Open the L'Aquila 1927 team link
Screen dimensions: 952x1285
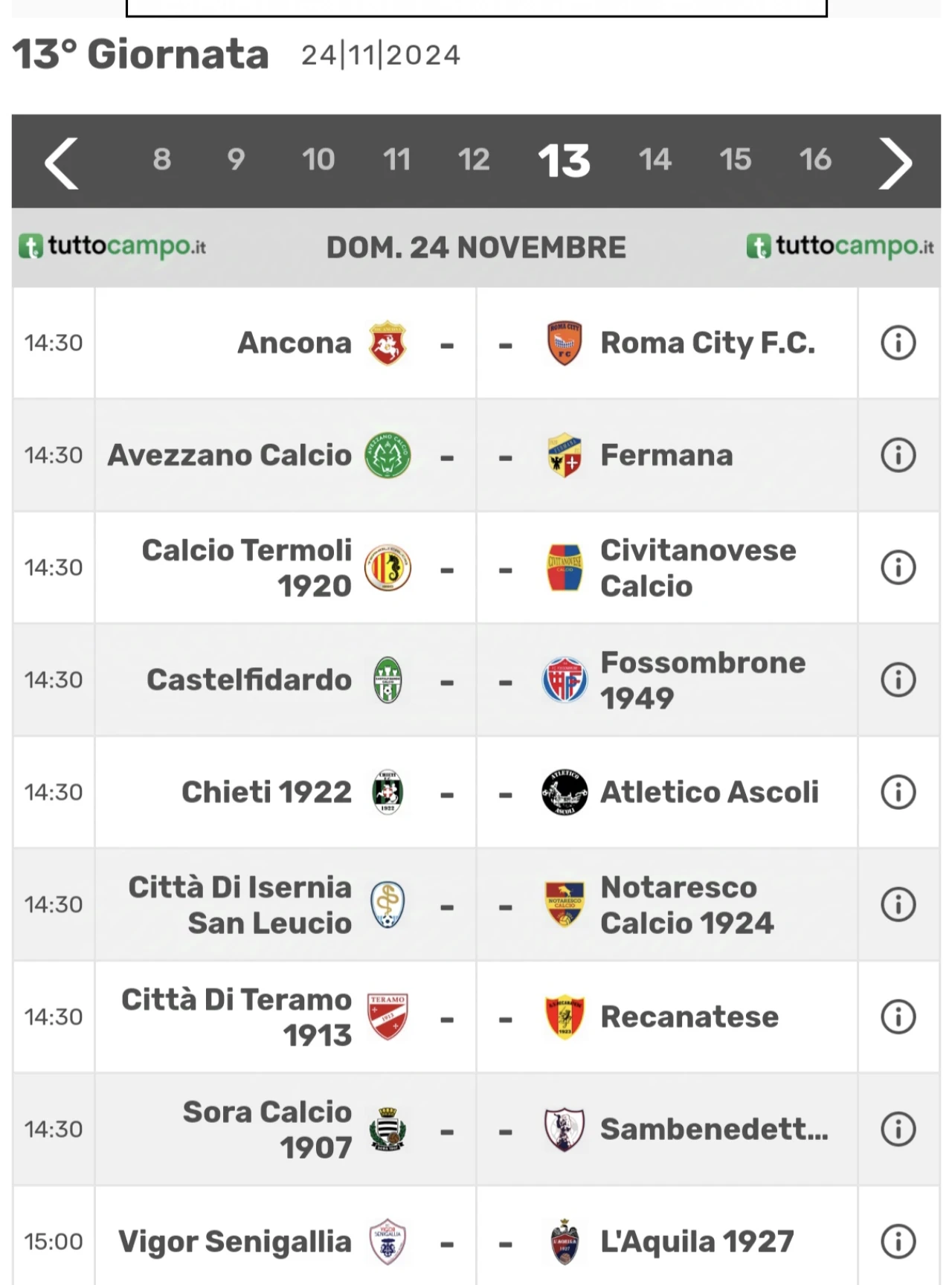[697, 1241]
